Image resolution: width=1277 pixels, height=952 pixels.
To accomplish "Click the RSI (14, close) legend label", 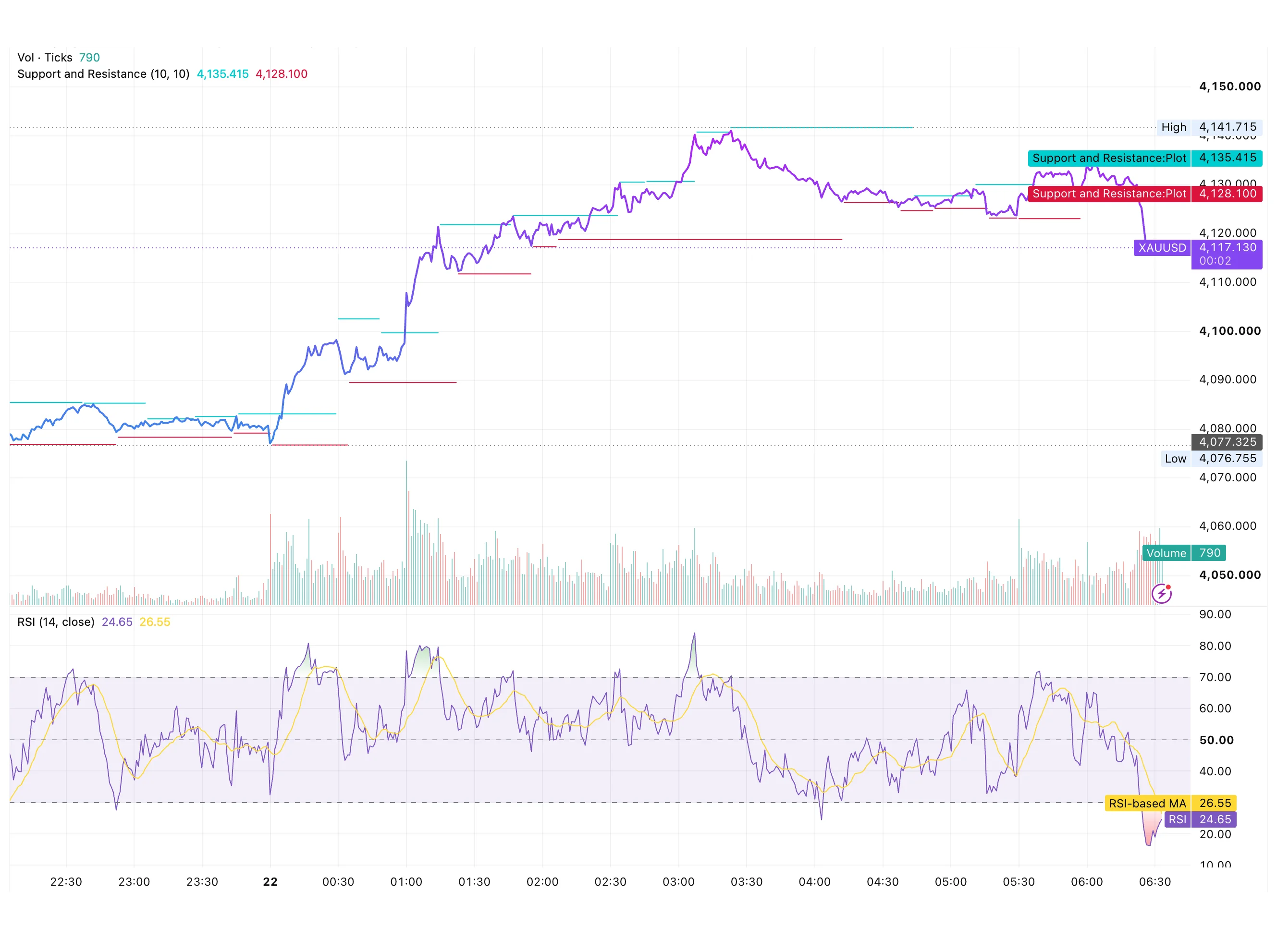I will tap(56, 622).
